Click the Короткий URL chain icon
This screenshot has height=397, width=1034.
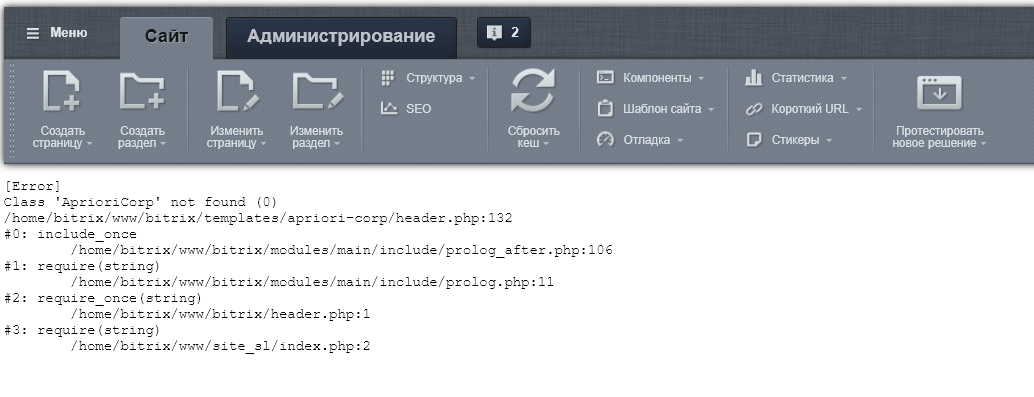753,109
